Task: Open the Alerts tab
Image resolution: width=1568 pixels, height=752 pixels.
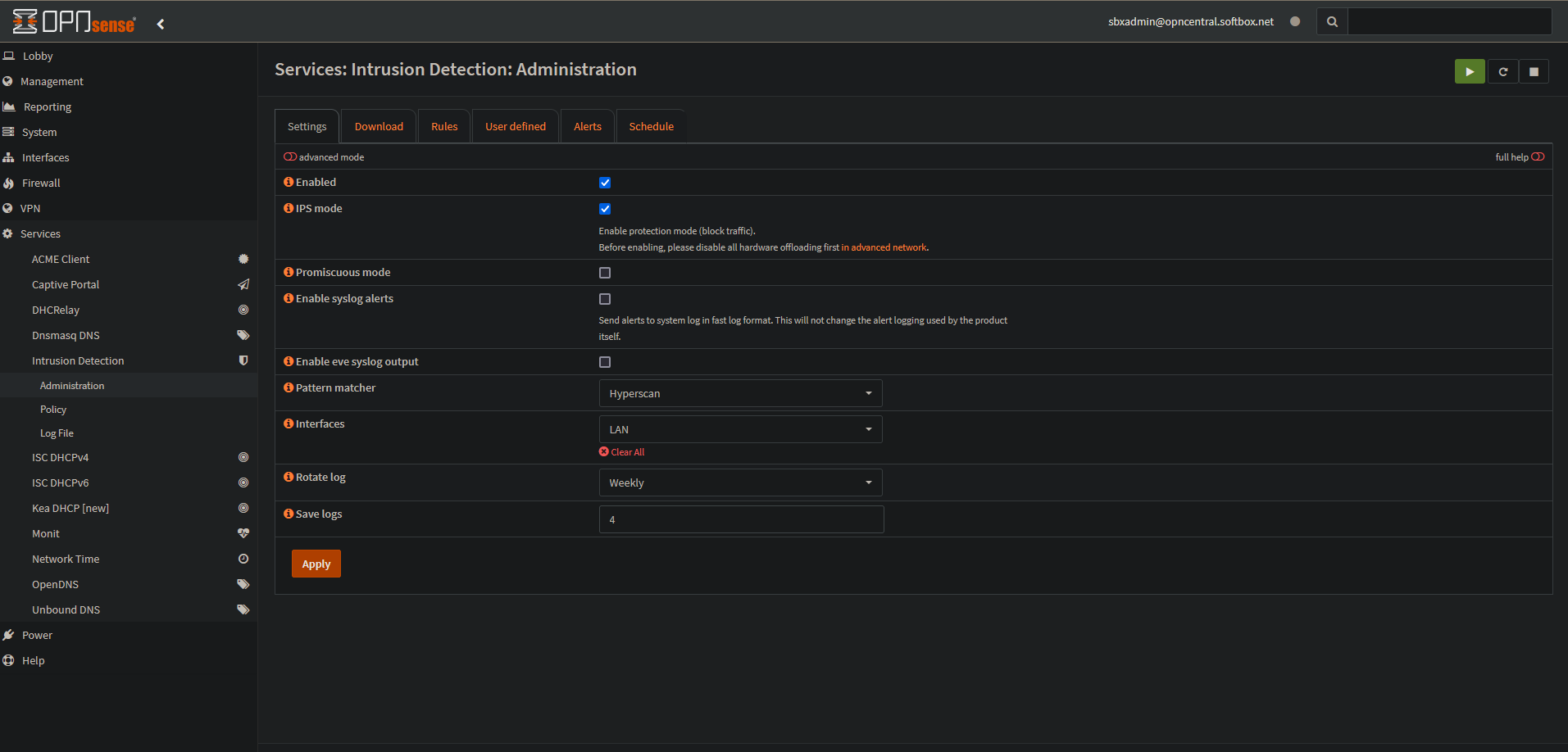Action: click(587, 126)
